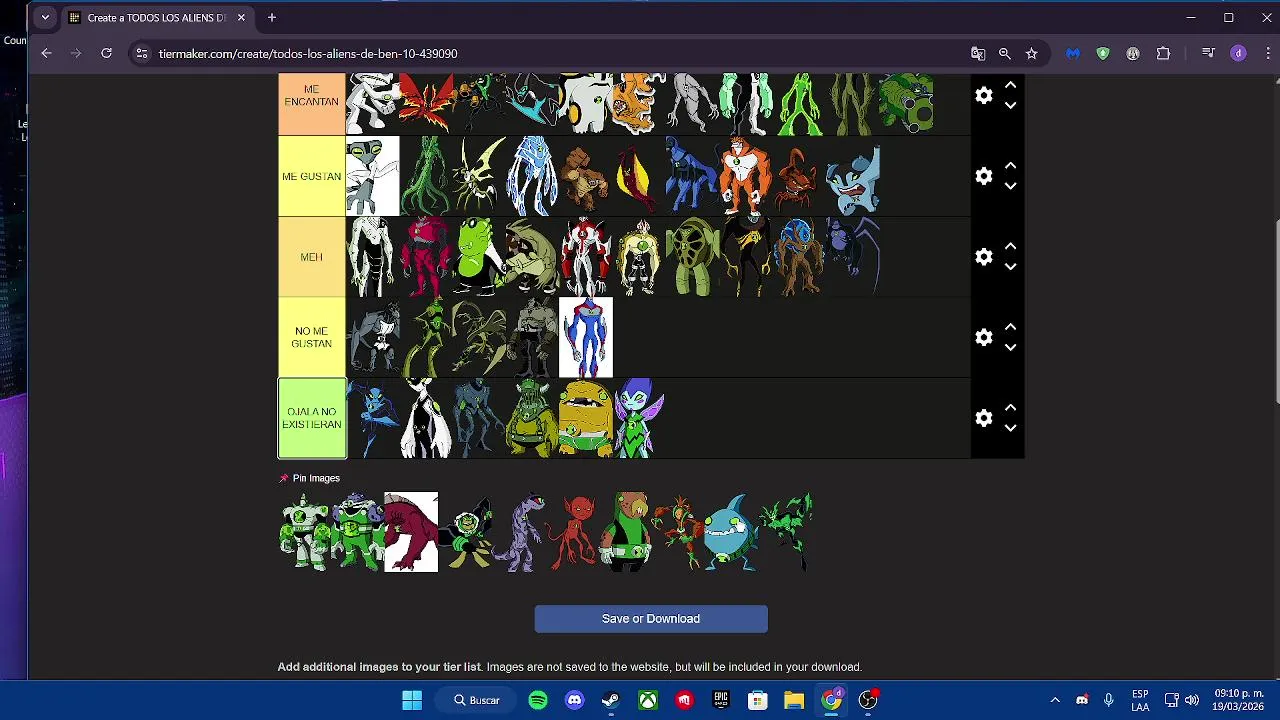Open the tab search dropdown arrow
The width and height of the screenshot is (1280, 720).
(x=45, y=18)
